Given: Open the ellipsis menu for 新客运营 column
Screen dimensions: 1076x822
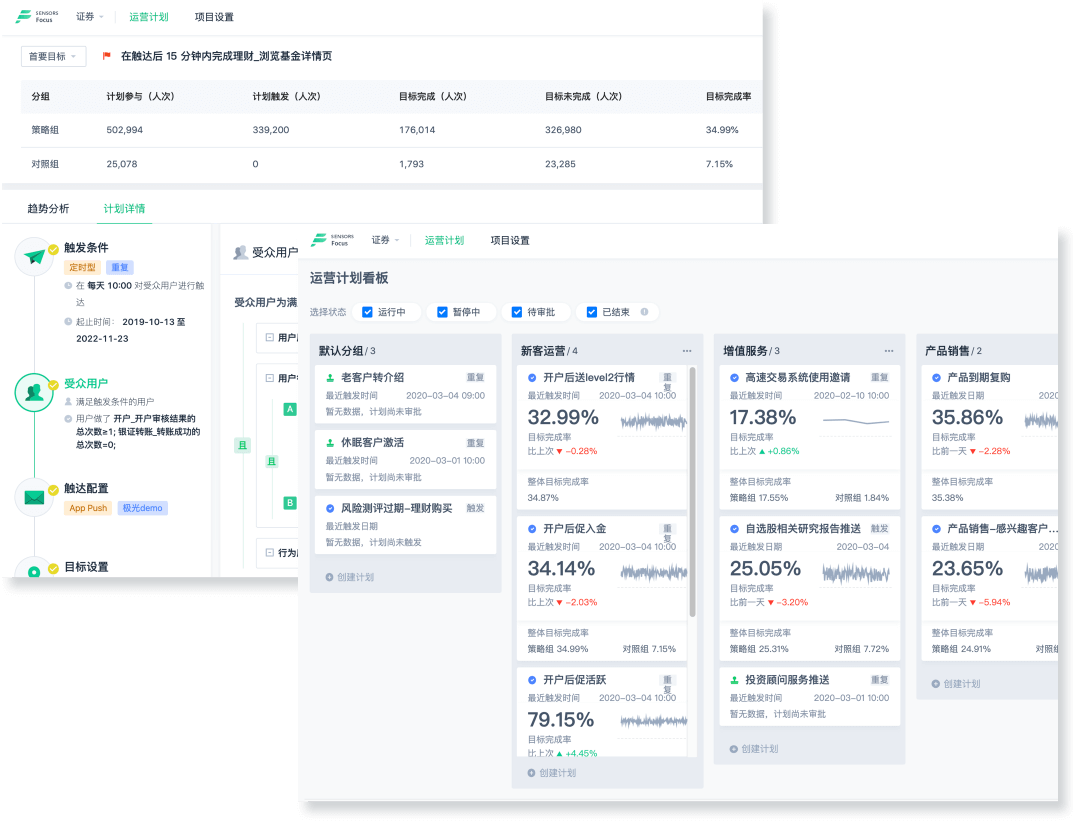Looking at the screenshot, I should point(686,351).
